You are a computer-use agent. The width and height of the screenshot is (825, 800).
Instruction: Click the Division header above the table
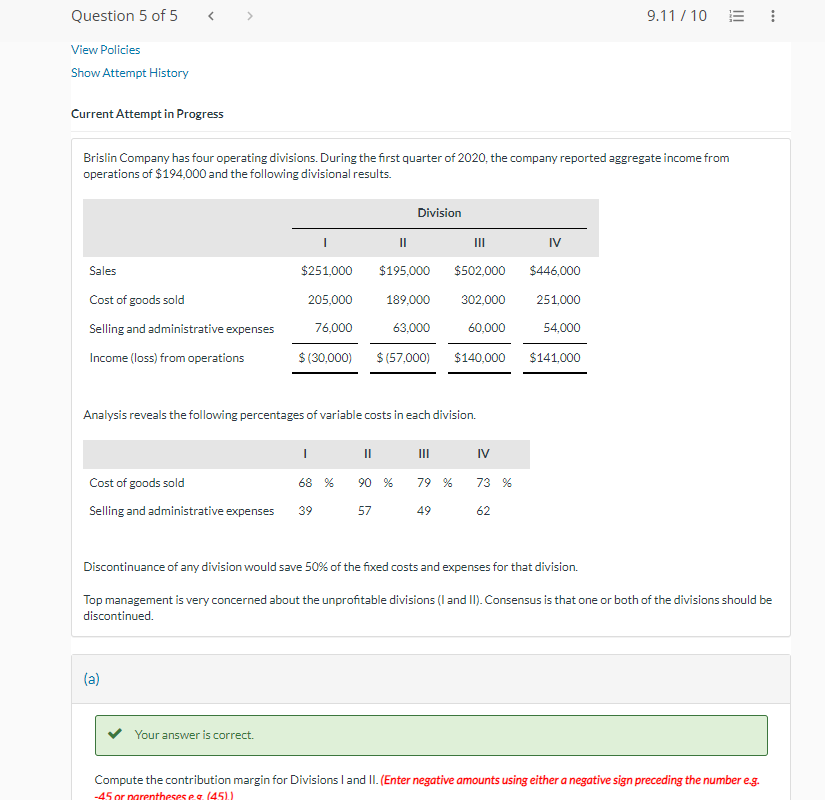pyautogui.click(x=439, y=212)
